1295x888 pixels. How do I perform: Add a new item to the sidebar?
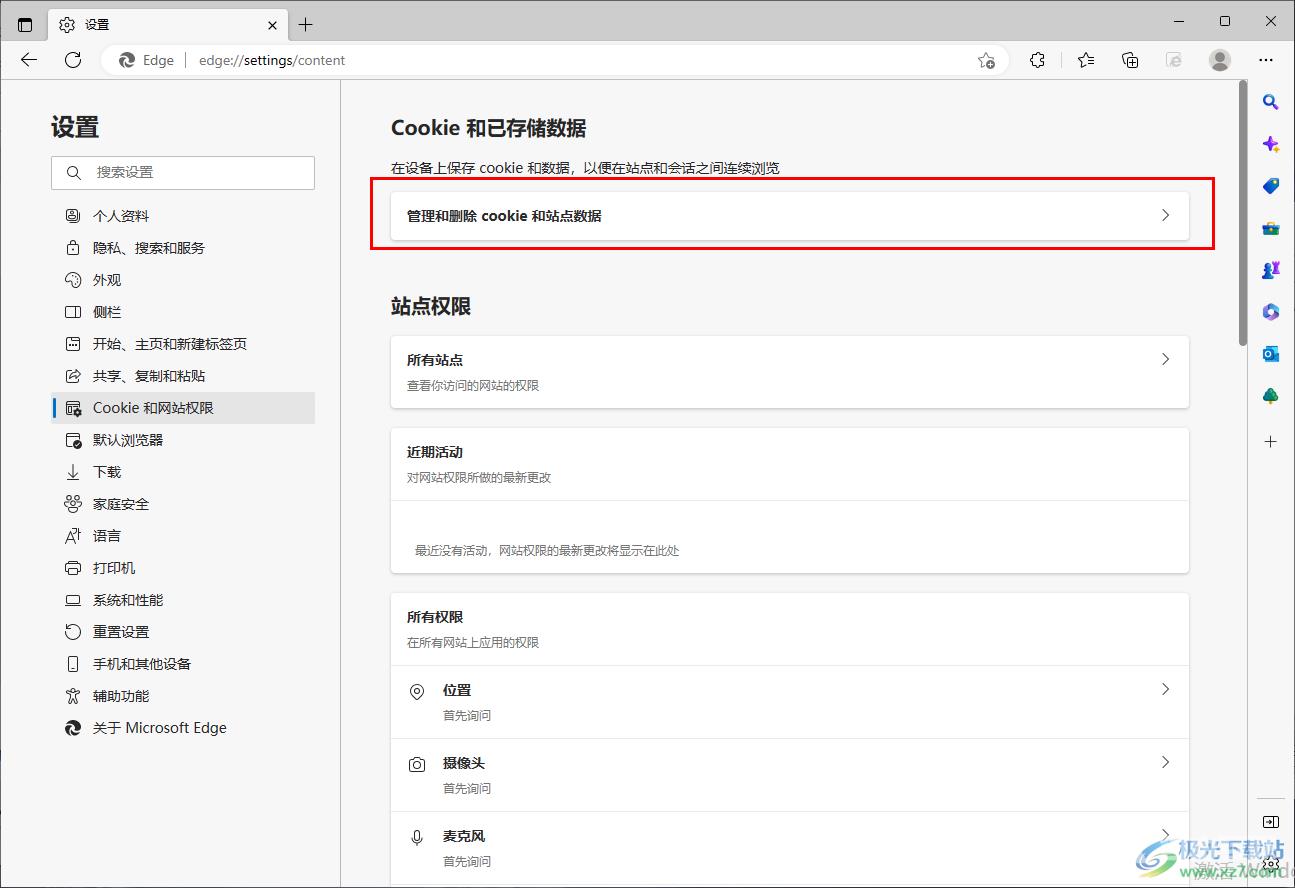click(1271, 441)
